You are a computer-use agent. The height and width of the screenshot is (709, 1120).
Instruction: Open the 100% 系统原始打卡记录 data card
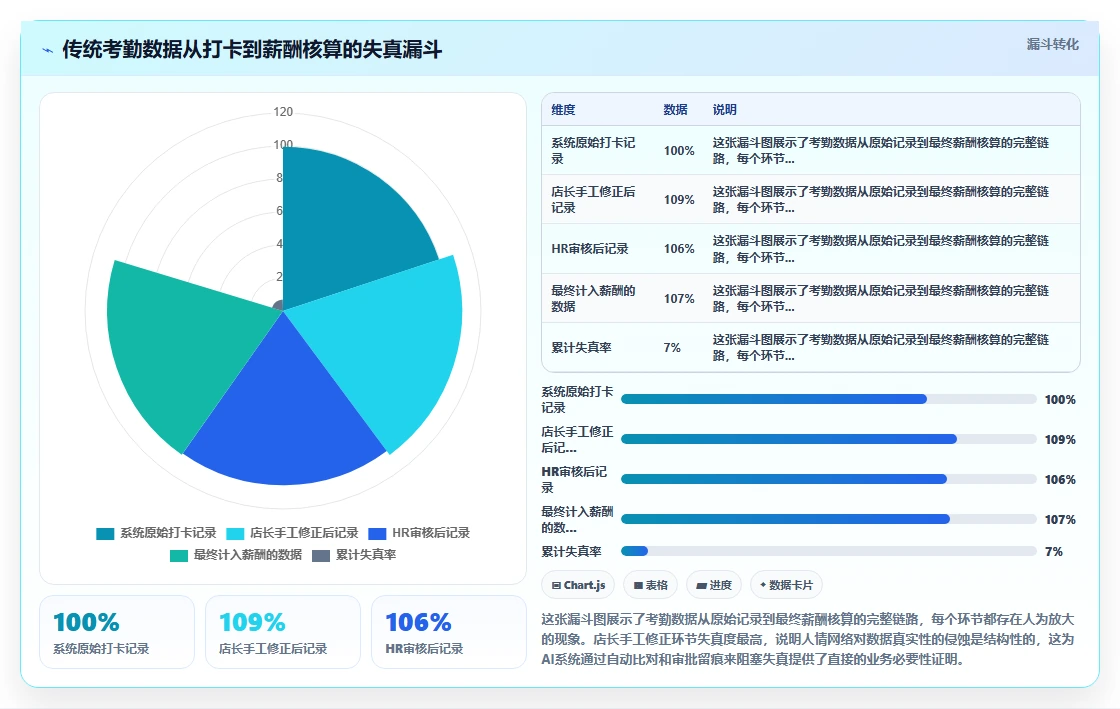(117, 632)
